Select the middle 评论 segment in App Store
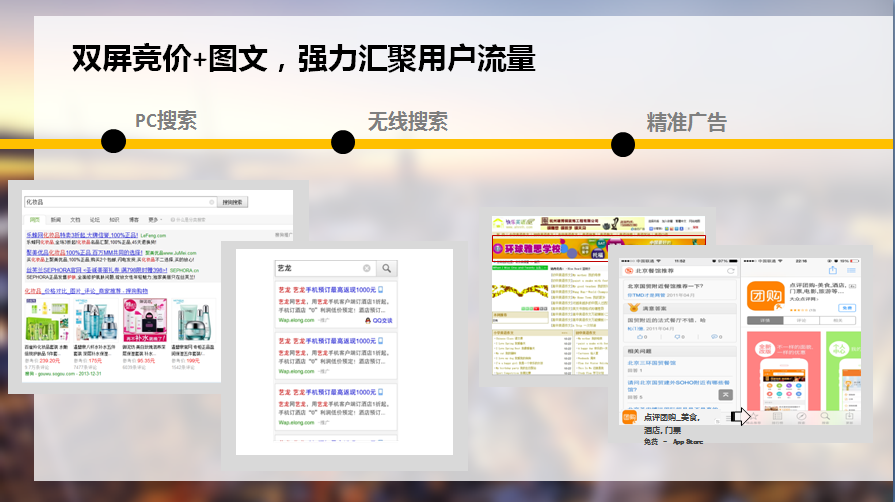This screenshot has height=502, width=895. [801, 321]
